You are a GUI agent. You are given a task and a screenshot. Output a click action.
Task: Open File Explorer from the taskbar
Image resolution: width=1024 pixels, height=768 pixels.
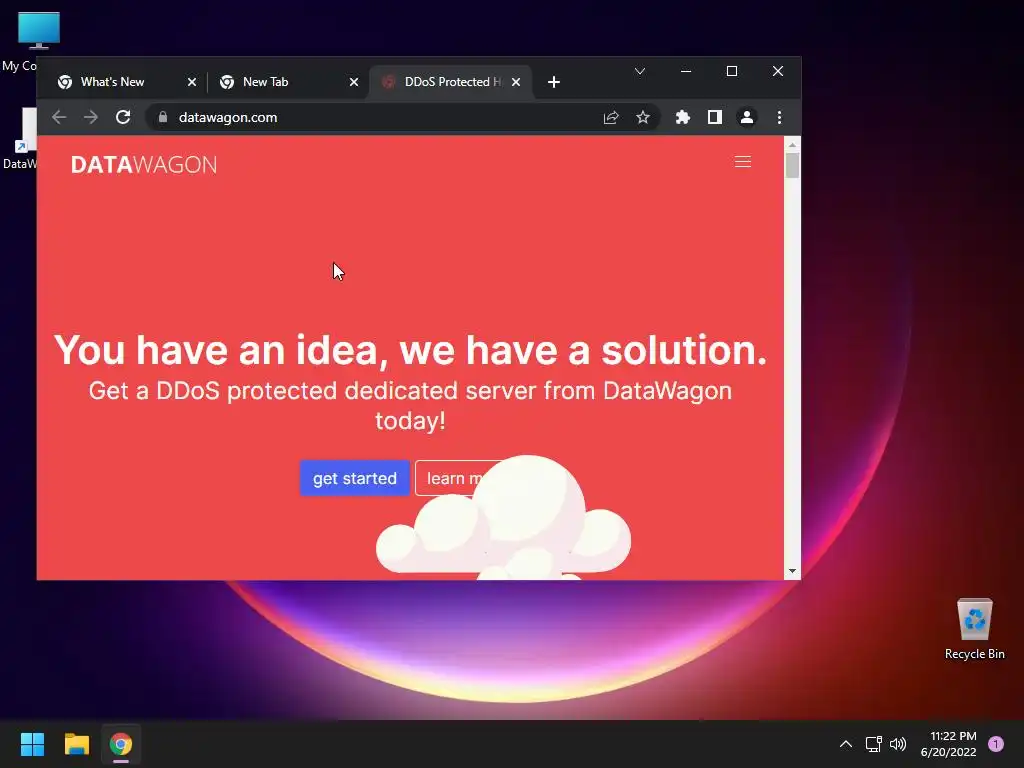point(76,744)
